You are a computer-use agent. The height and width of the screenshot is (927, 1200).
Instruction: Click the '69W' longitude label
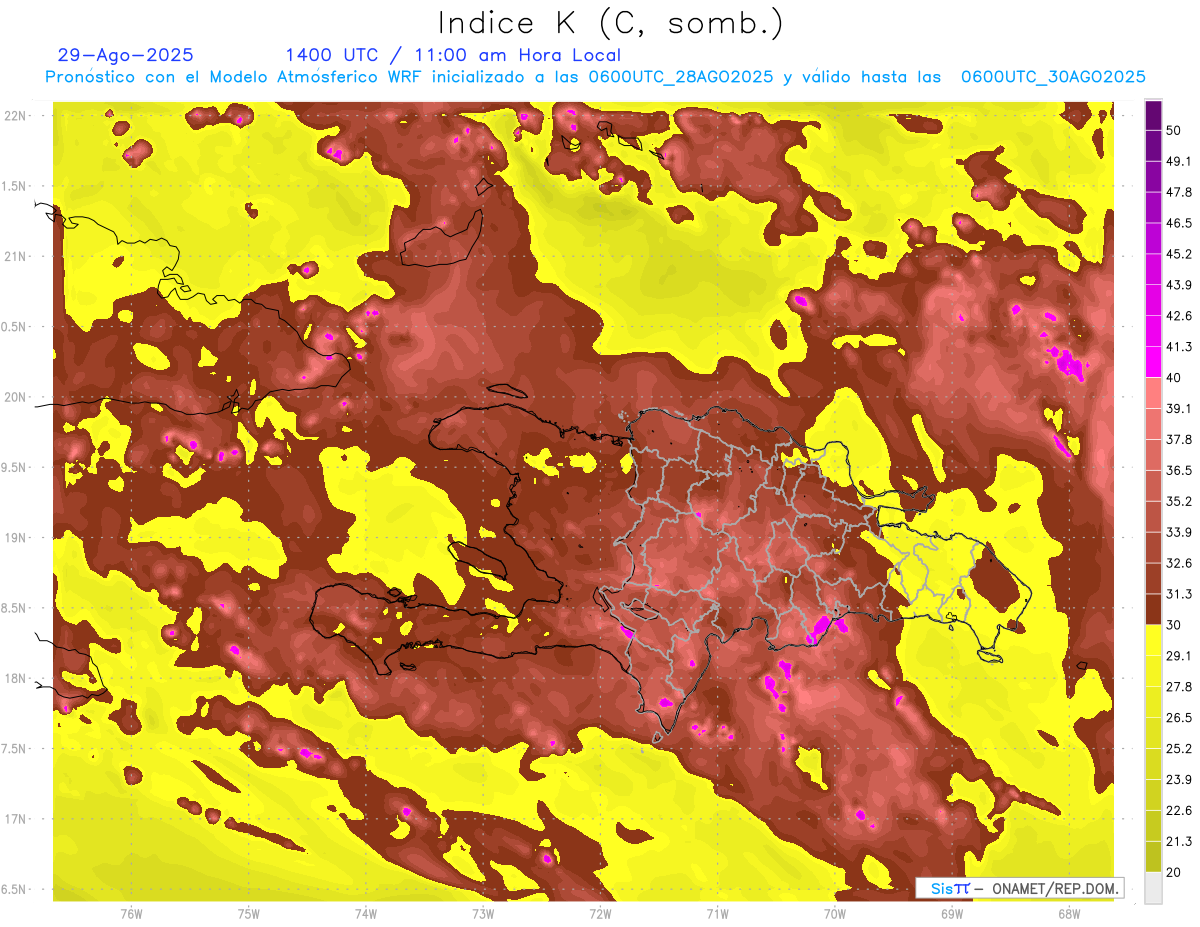952,913
